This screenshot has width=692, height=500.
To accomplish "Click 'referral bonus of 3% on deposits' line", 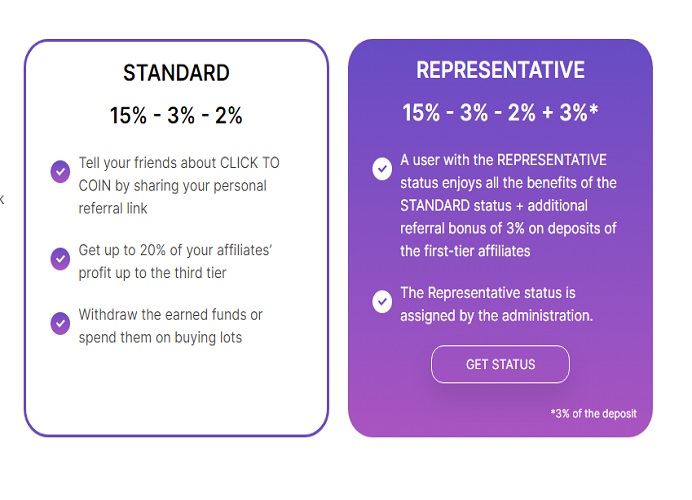I will pos(508,228).
